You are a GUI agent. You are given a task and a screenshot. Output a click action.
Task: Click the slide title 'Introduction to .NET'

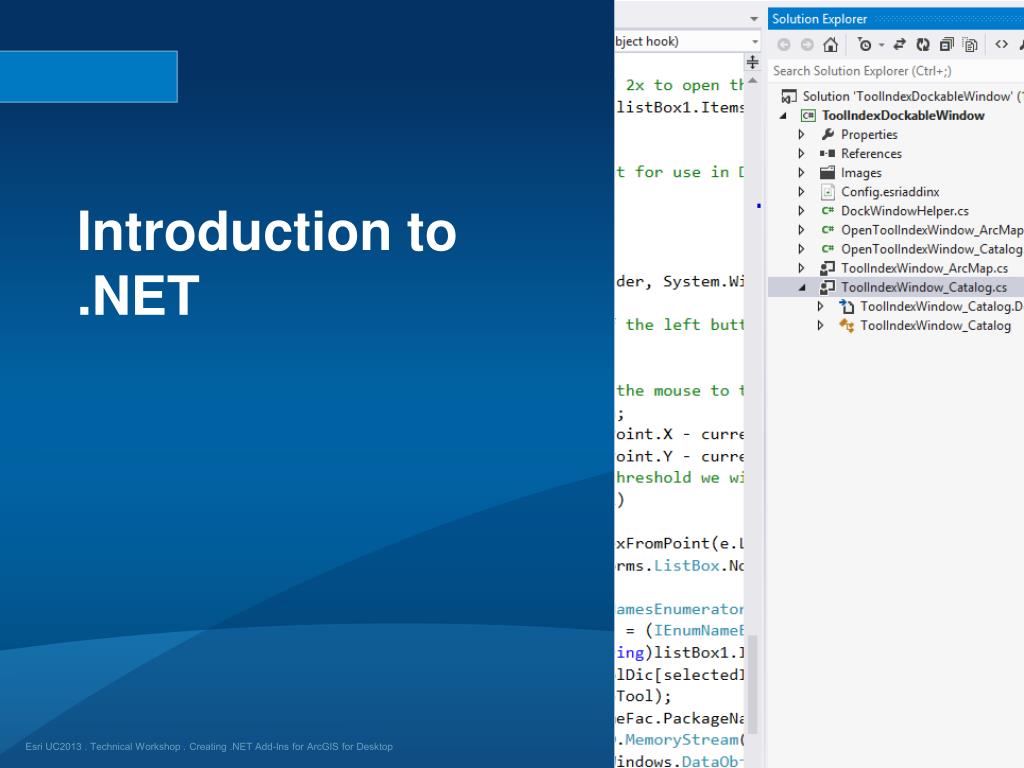pyautogui.click(x=266, y=263)
